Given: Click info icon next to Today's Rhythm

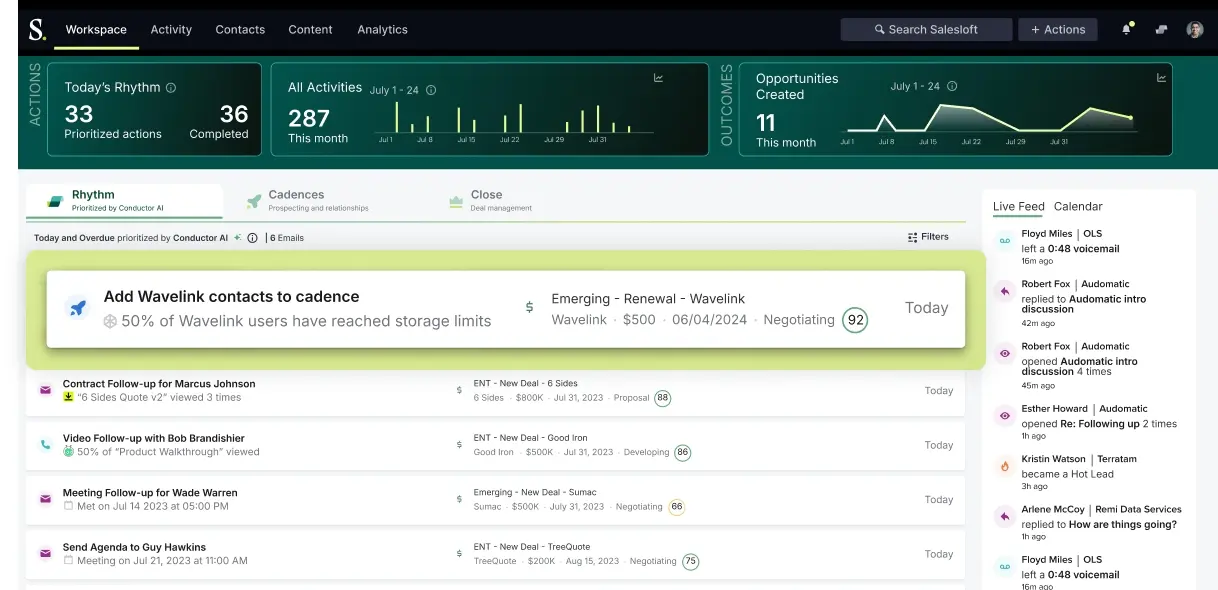Looking at the screenshot, I should click(171, 87).
